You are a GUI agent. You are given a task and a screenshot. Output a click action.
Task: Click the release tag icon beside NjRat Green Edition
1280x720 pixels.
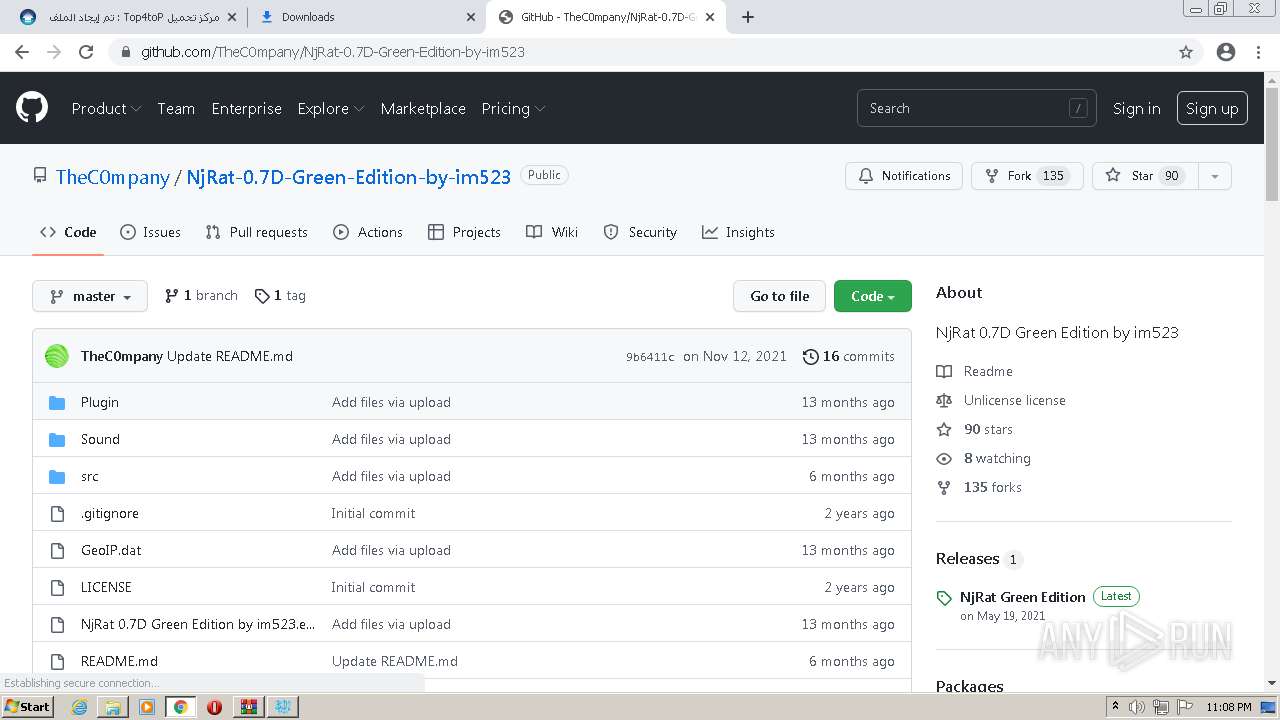tap(944, 598)
